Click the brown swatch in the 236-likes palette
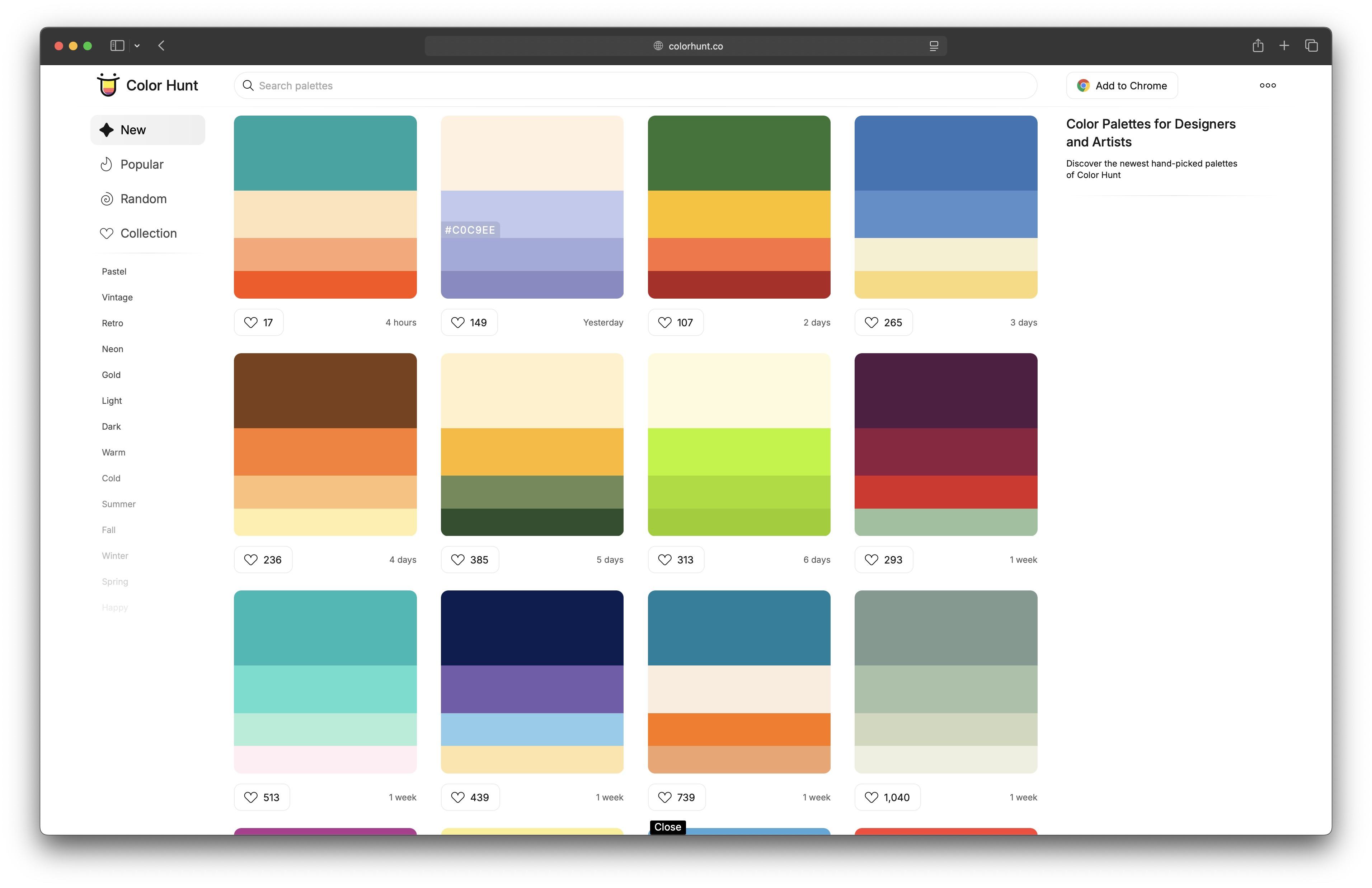Image resolution: width=1372 pixels, height=888 pixels. pyautogui.click(x=325, y=391)
